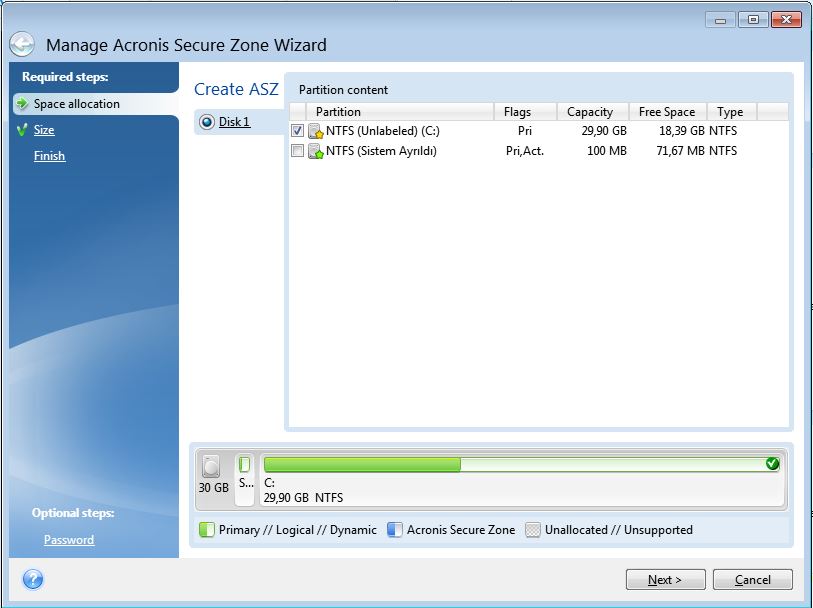Click the Next > button
Image resolution: width=813 pixels, height=608 pixels.
point(665,579)
